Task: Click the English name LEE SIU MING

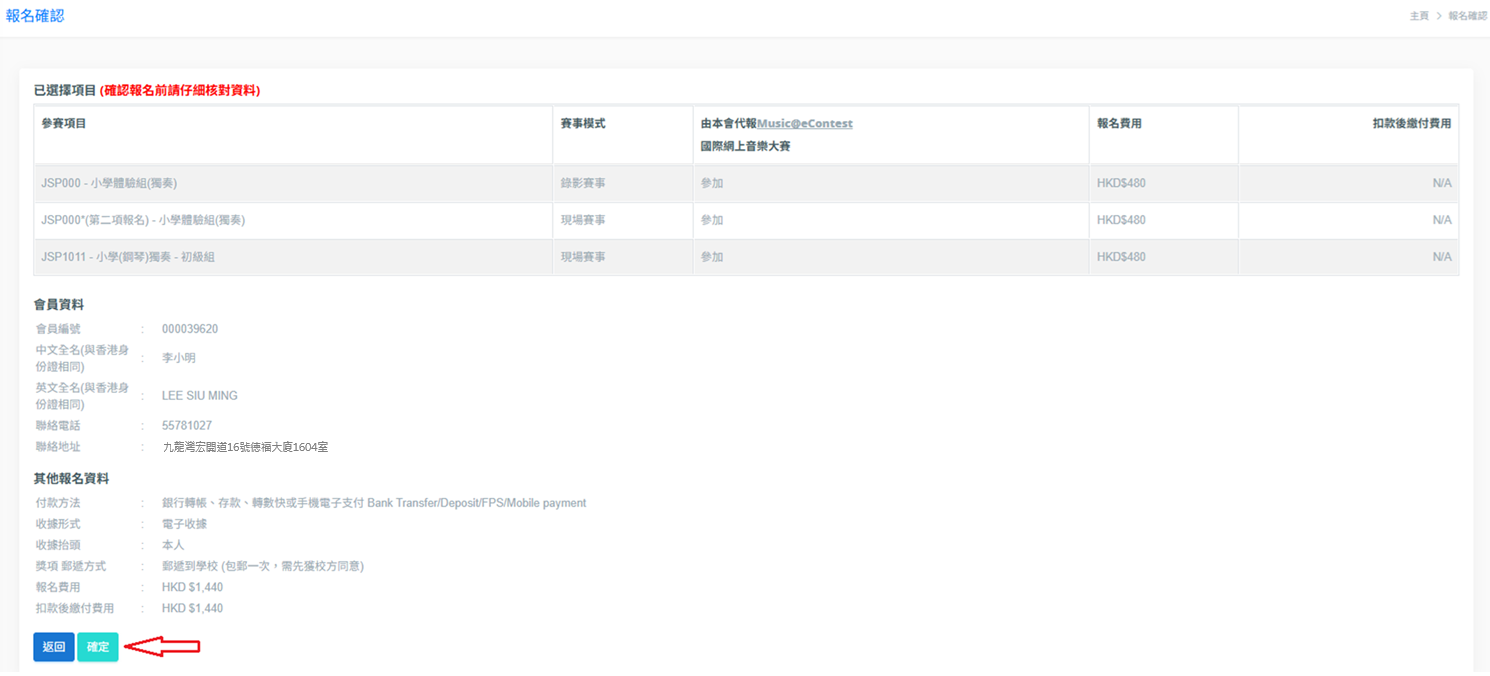Action: 200,396
